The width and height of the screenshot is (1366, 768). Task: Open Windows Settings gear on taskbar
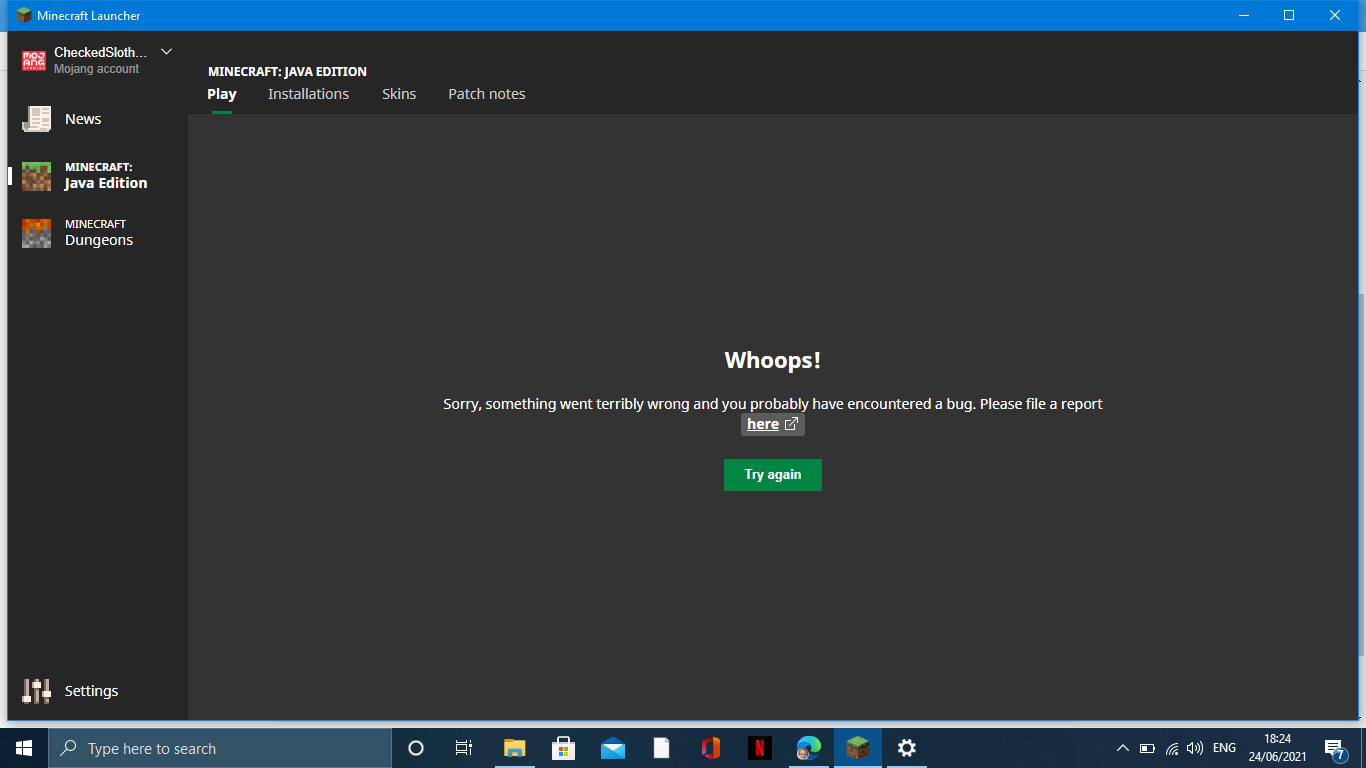[x=907, y=748]
